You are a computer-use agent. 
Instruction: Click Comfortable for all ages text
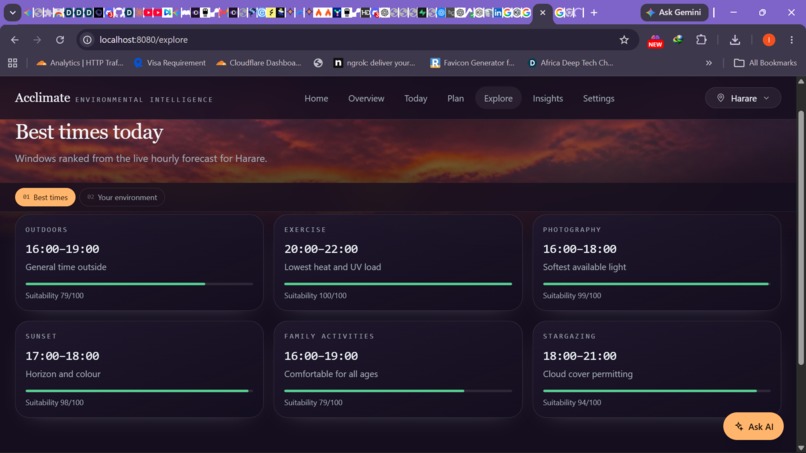[331, 374]
